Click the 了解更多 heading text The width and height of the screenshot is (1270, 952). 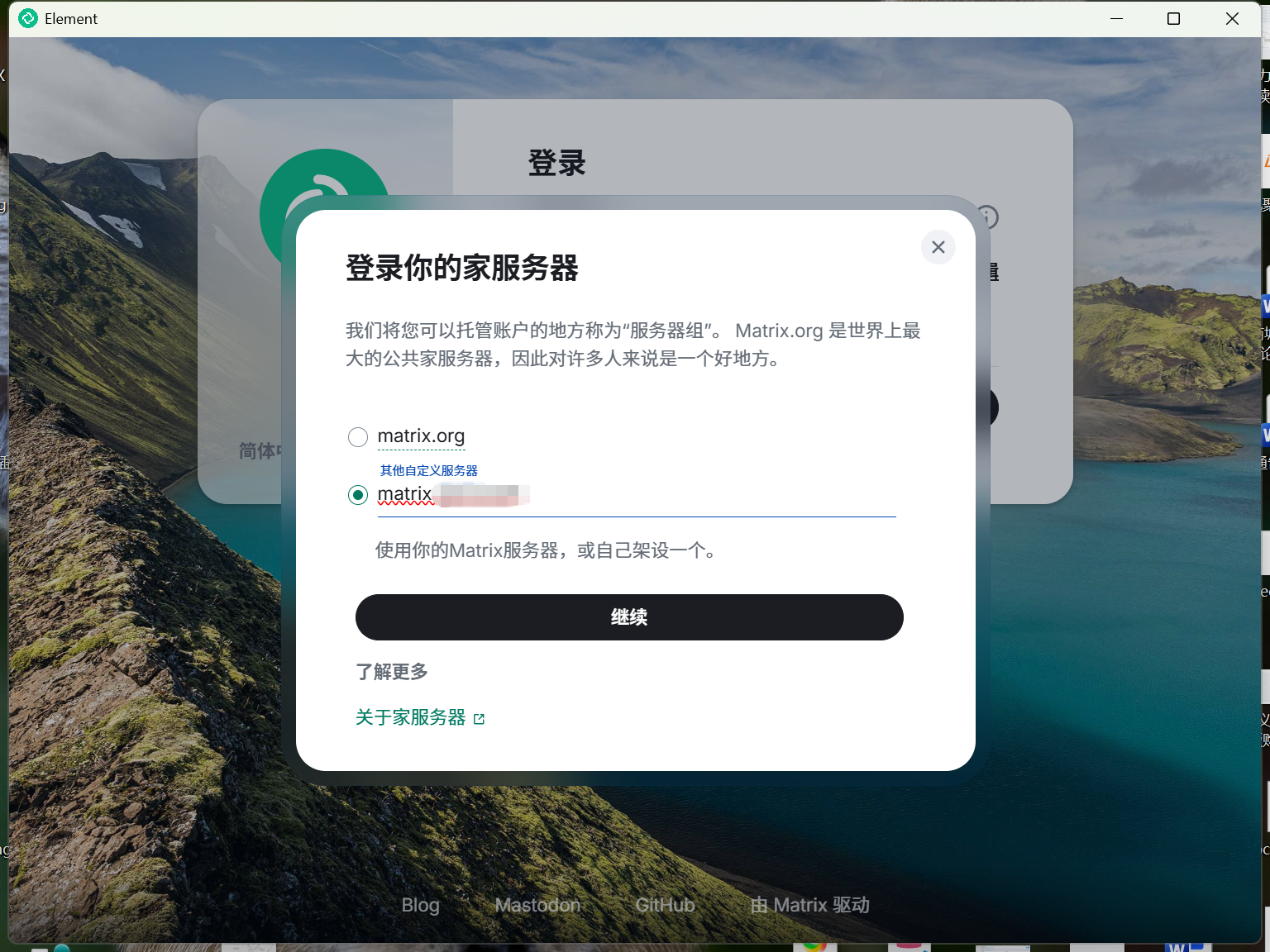coord(392,672)
